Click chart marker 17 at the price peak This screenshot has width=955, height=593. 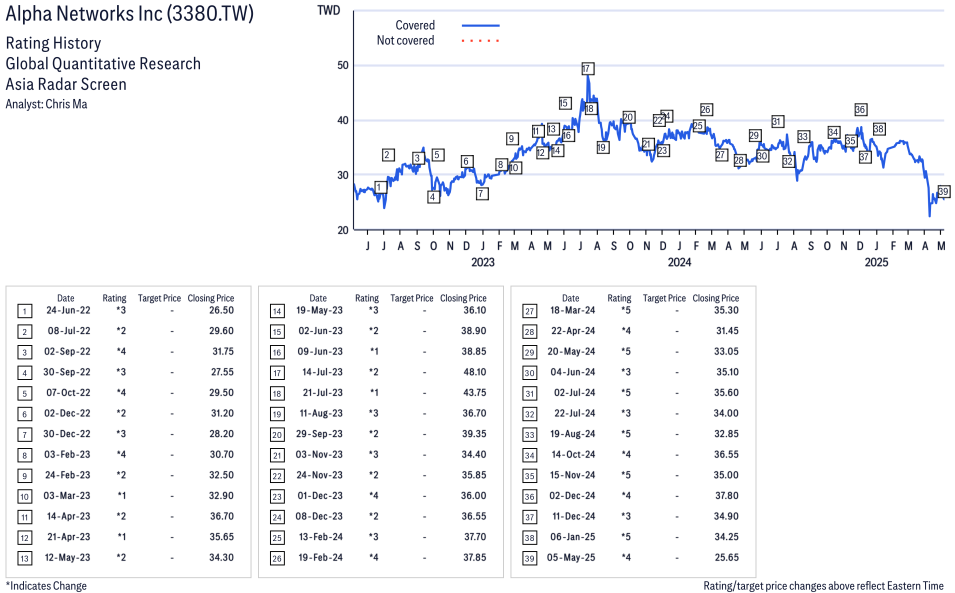pyautogui.click(x=587, y=68)
